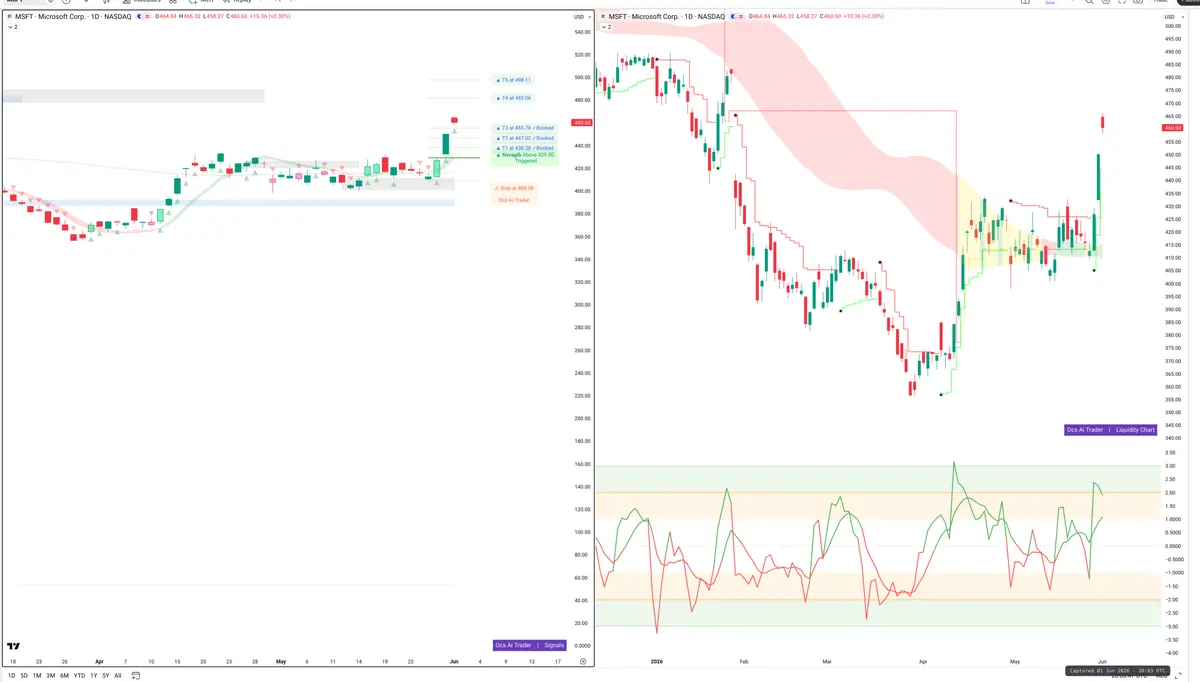Click the 2026 label on right time axis
The height and width of the screenshot is (682, 1200).
coord(657,661)
